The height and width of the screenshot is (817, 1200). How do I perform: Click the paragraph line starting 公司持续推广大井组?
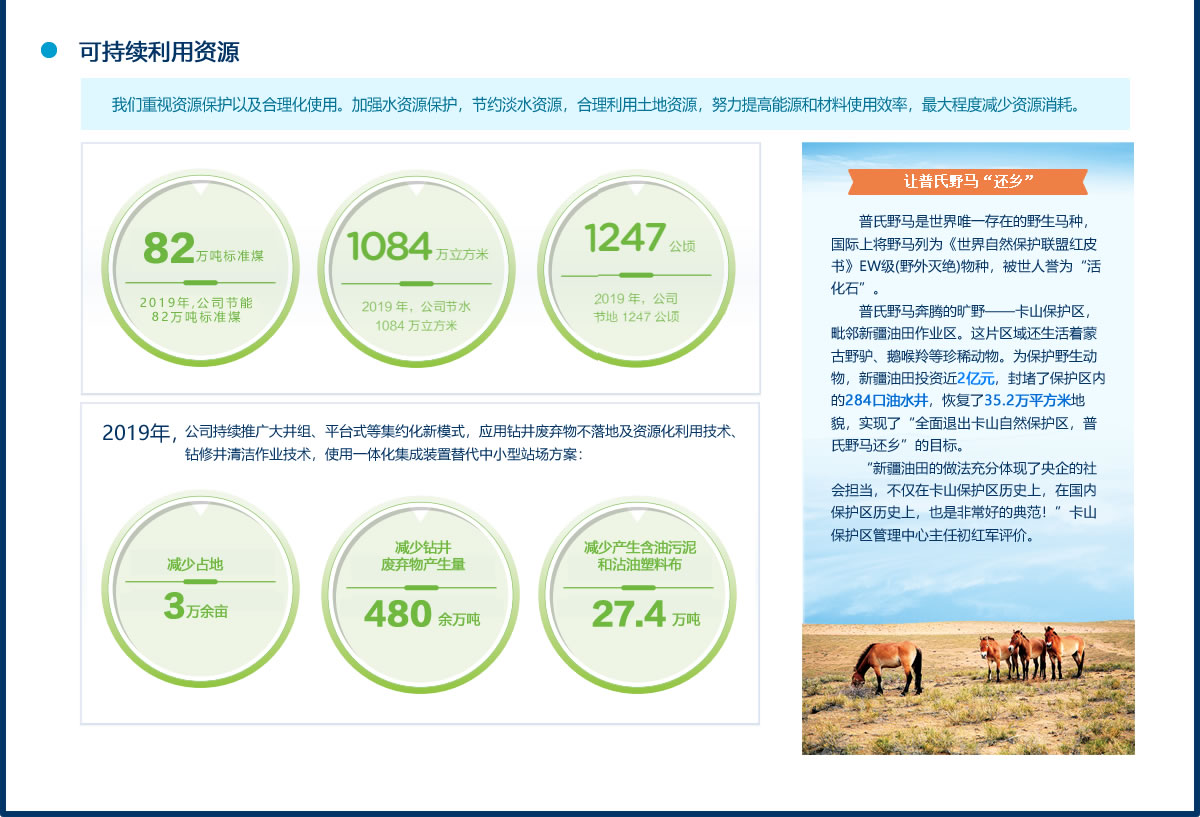[461, 432]
